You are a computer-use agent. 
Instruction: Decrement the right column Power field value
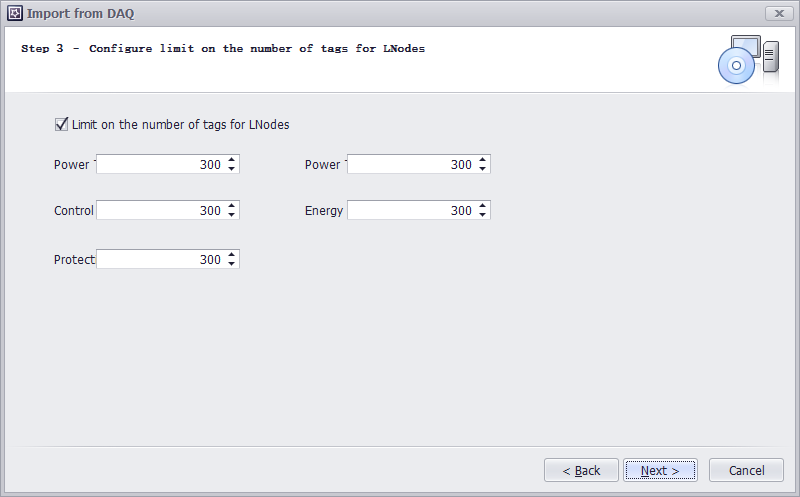(x=483, y=169)
